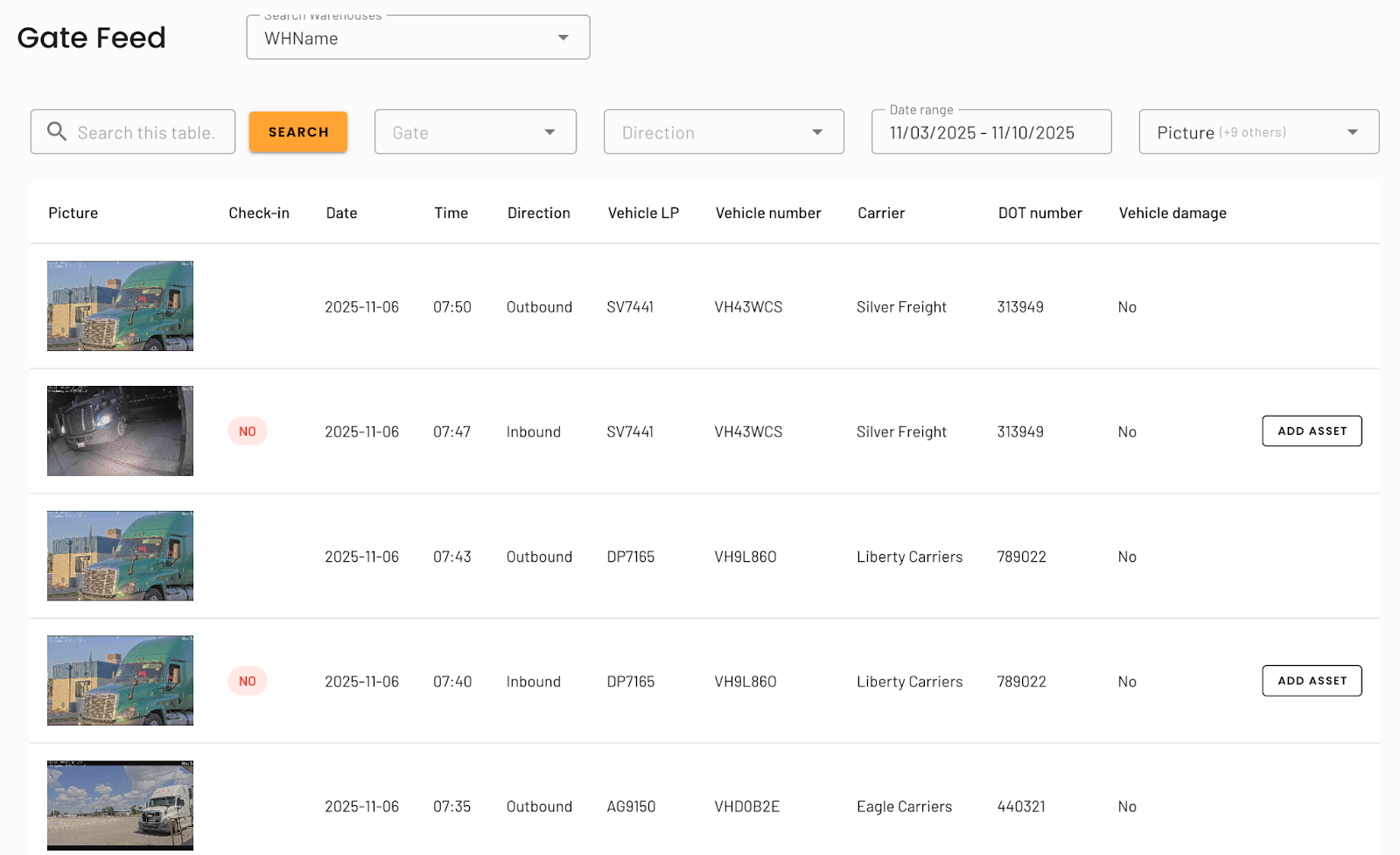The height and width of the screenshot is (855, 1400).
Task: Click the Vehicle LP column header
Action: point(643,213)
